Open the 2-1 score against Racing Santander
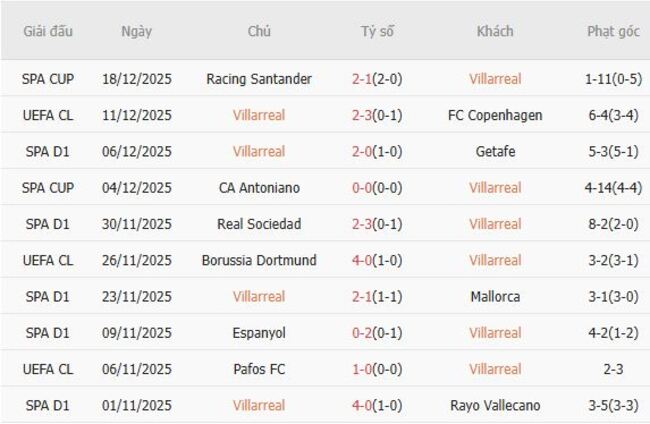 pyautogui.click(x=363, y=79)
